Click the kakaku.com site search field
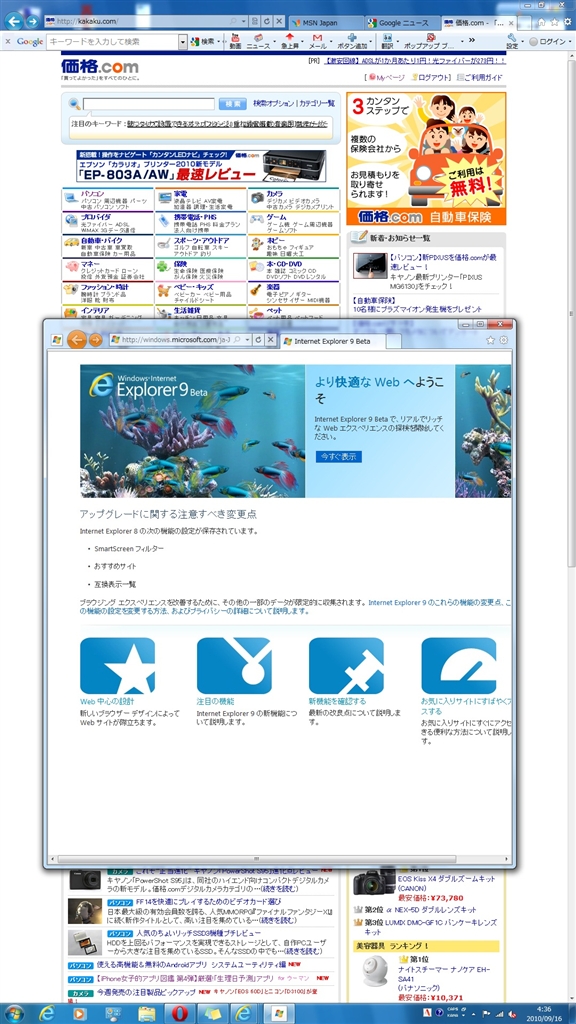 click(149, 104)
